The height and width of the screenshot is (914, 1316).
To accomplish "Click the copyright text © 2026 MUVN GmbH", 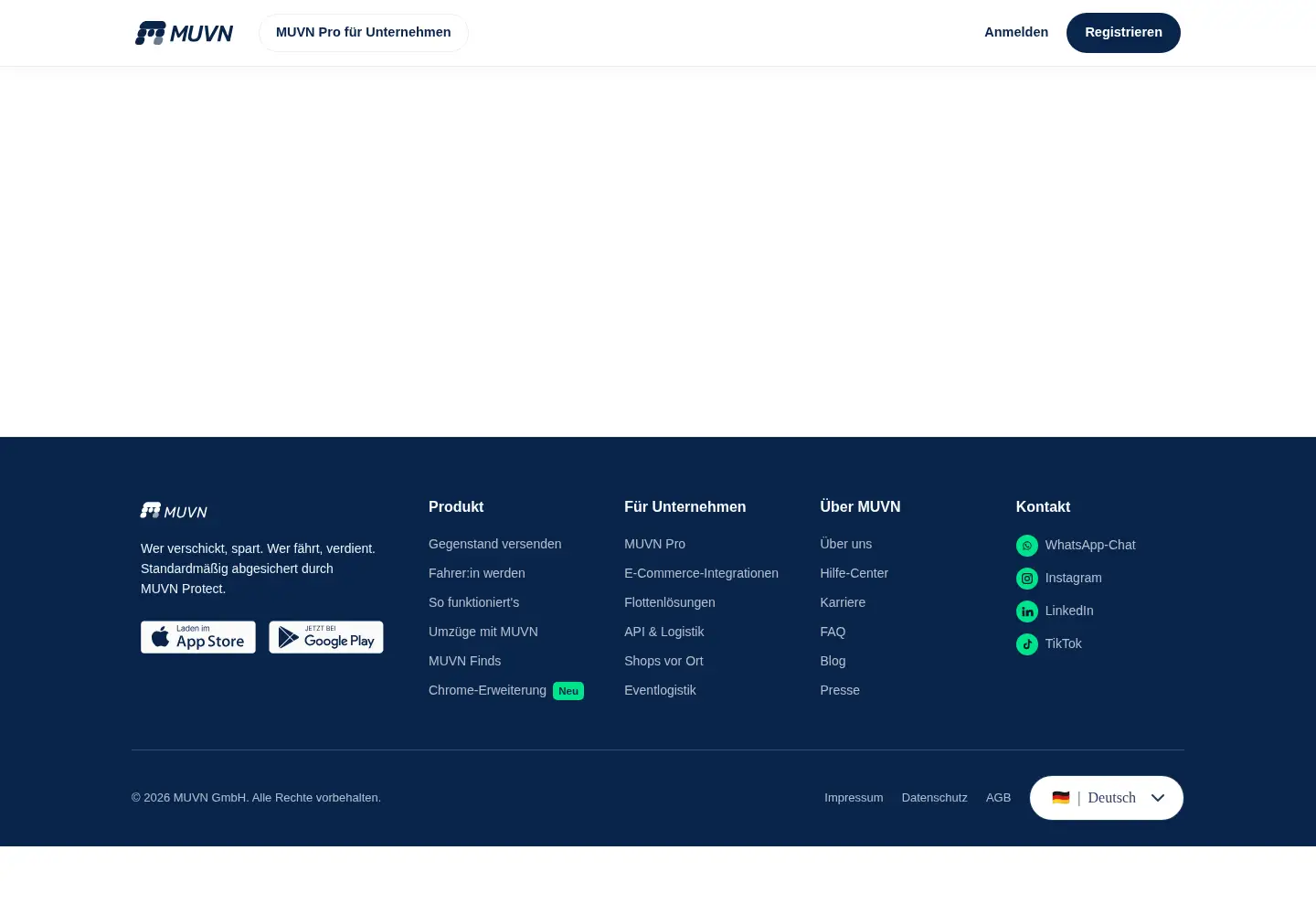I will click(x=256, y=798).
